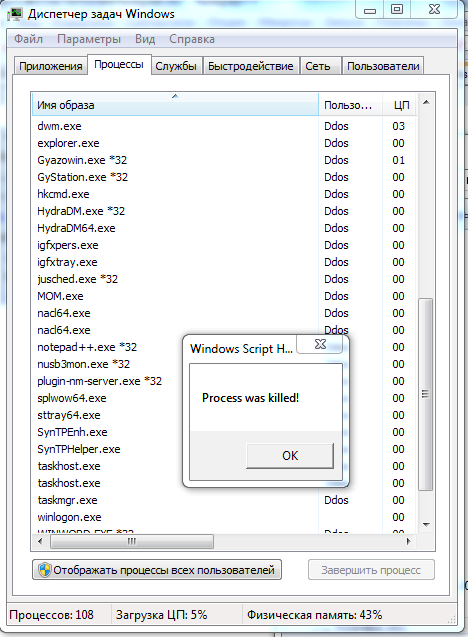Click shield icon on show all users button

pyautogui.click(x=45, y=570)
